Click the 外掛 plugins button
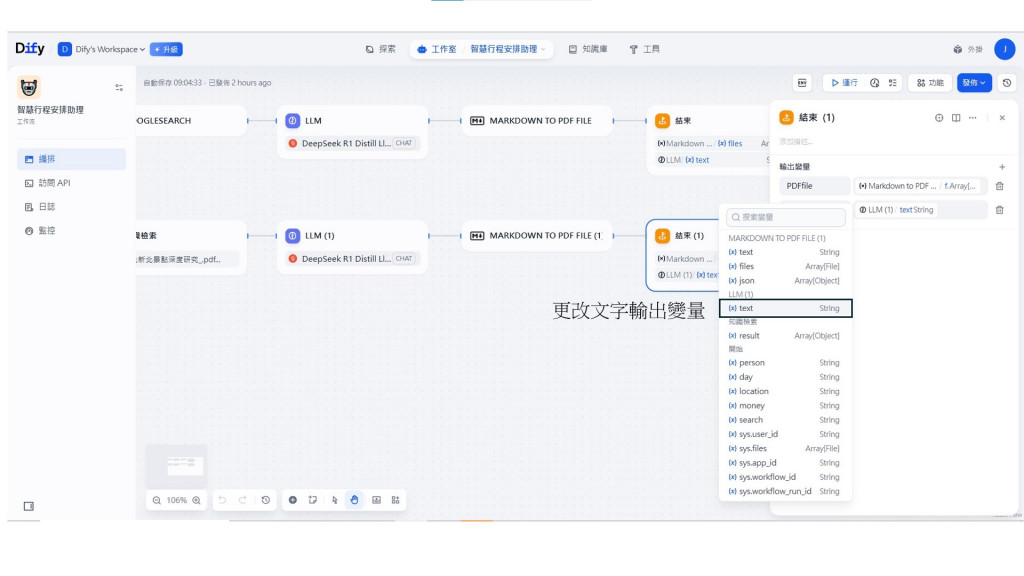 (968, 49)
